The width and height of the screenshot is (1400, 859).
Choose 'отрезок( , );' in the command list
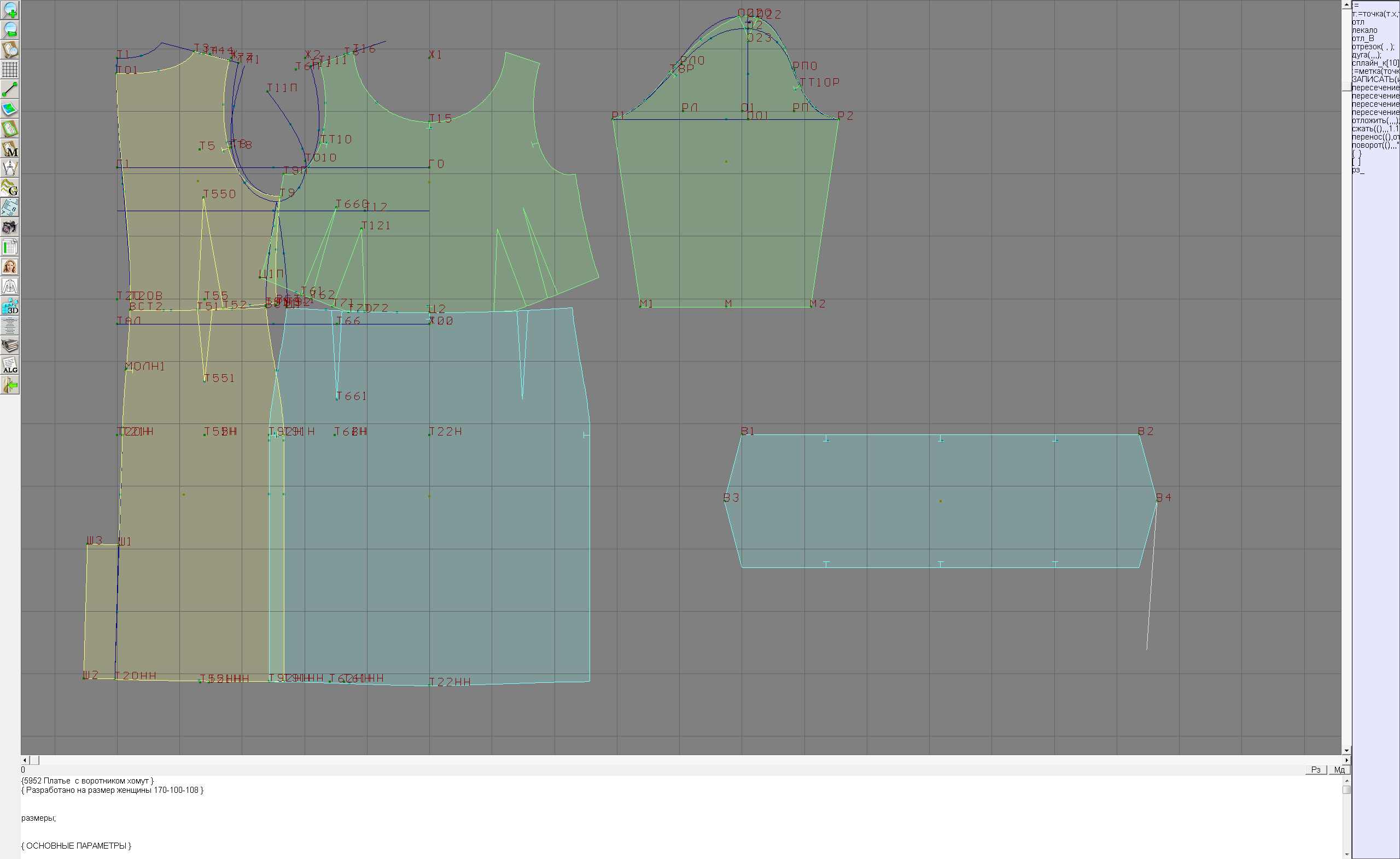[1373, 47]
